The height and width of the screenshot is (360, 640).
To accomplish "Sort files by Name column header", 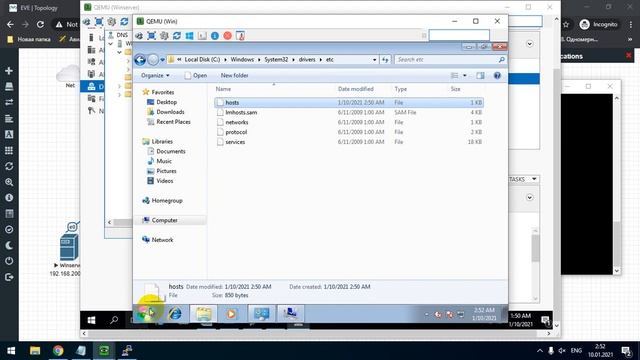I will click(x=223, y=89).
